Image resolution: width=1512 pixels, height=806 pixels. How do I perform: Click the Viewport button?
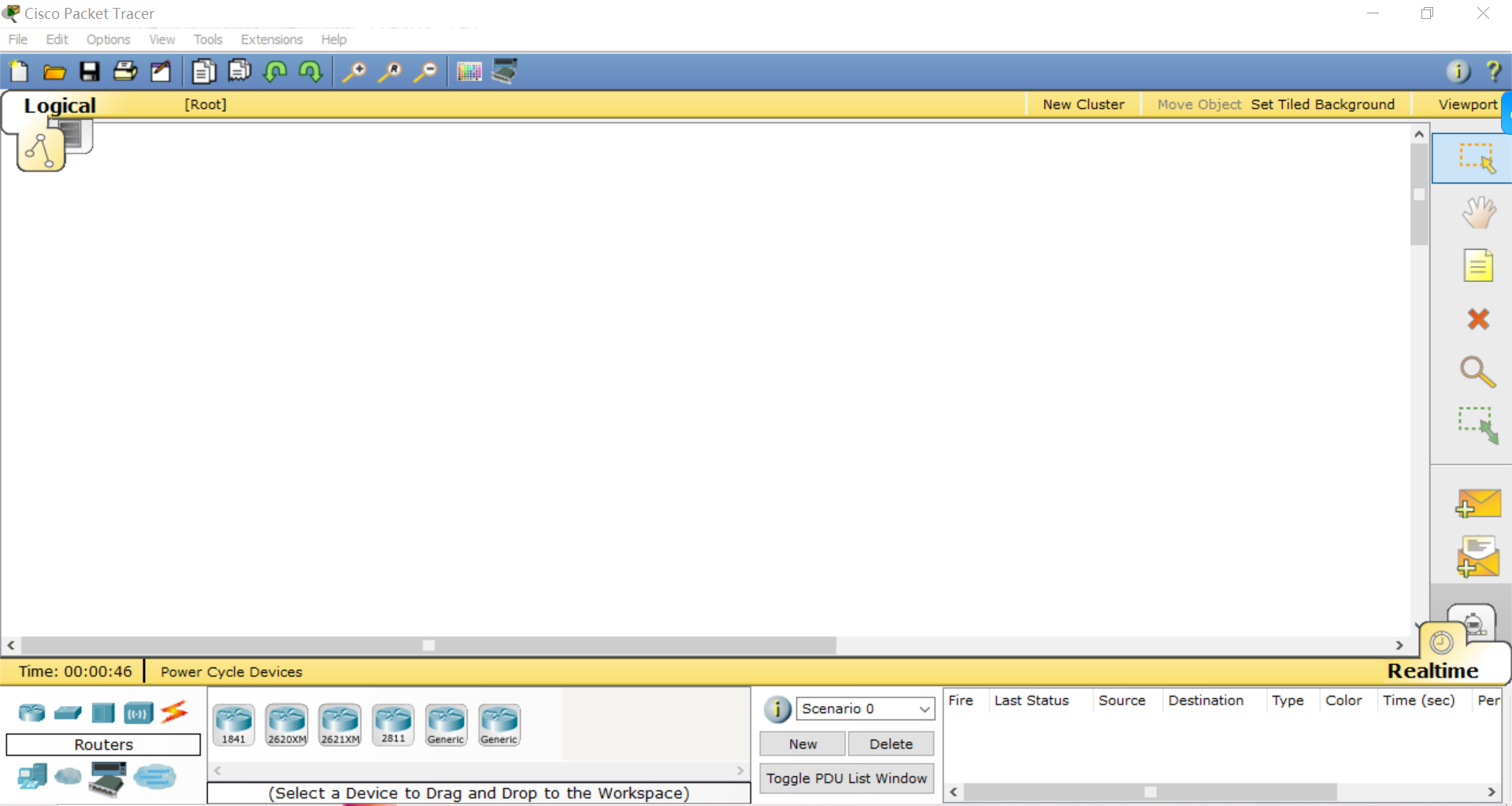click(1468, 105)
